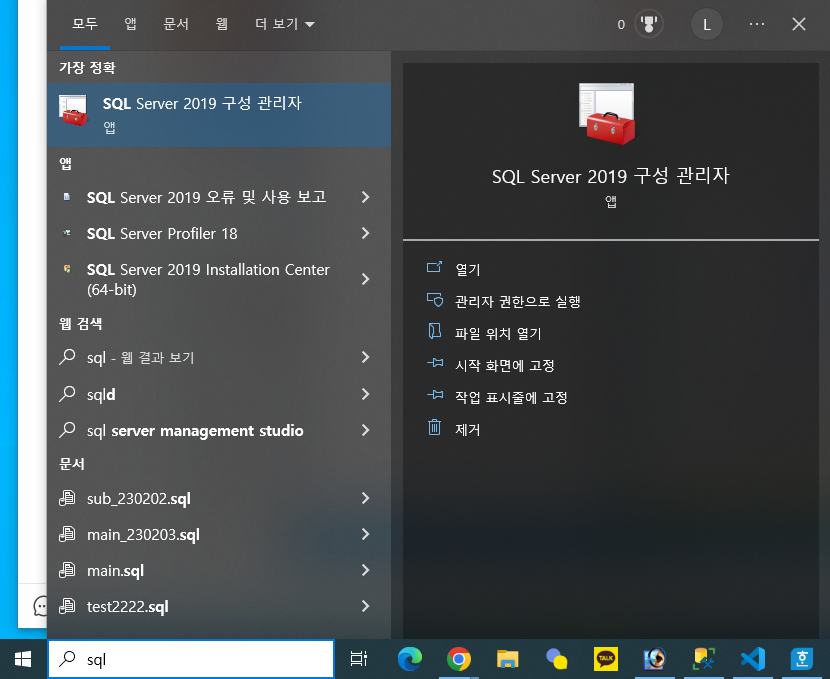The image size is (830, 679).
Task: Expand SQL Server Profiler 18 arrow
Action: tap(365, 233)
